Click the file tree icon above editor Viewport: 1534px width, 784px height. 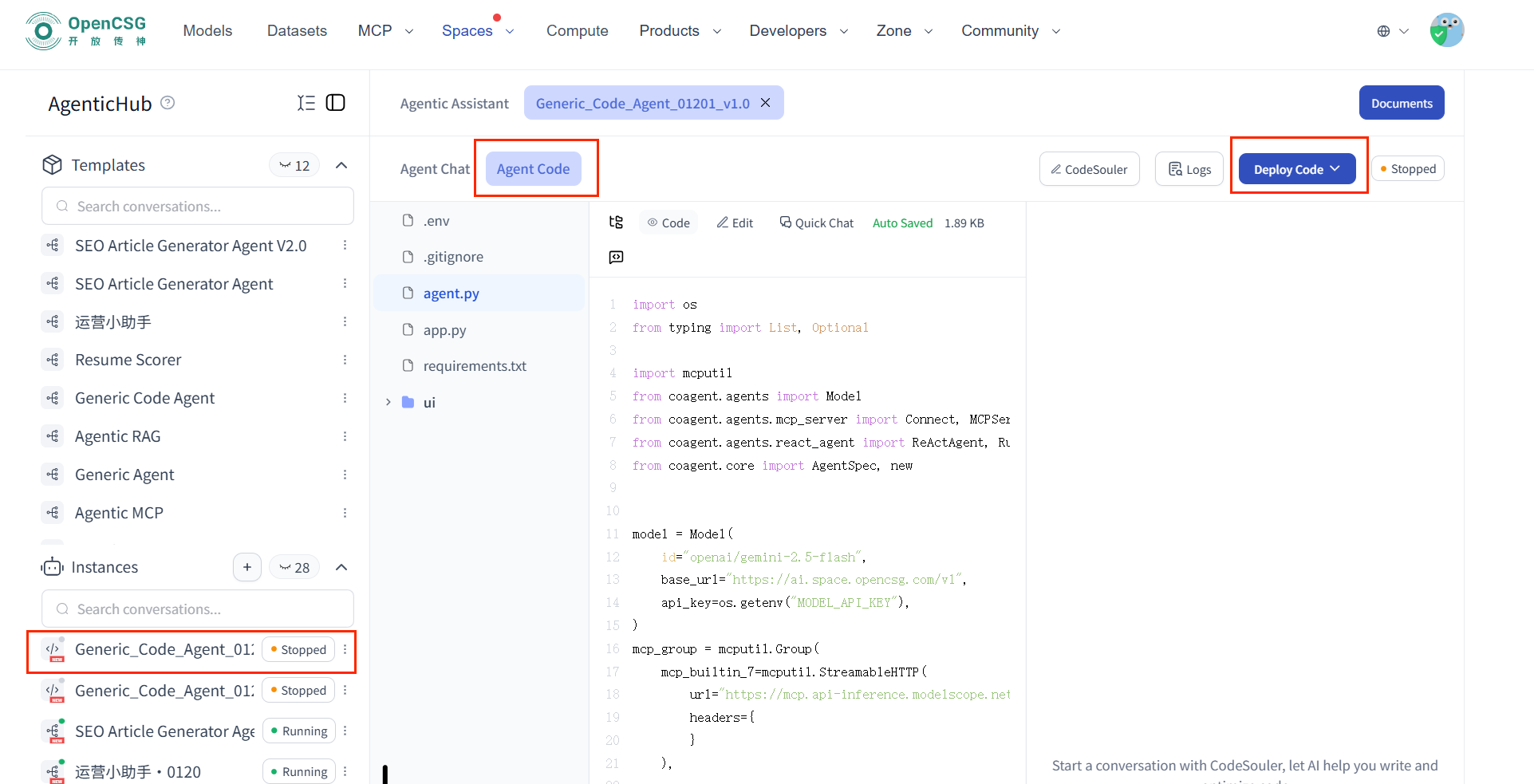[x=616, y=223]
